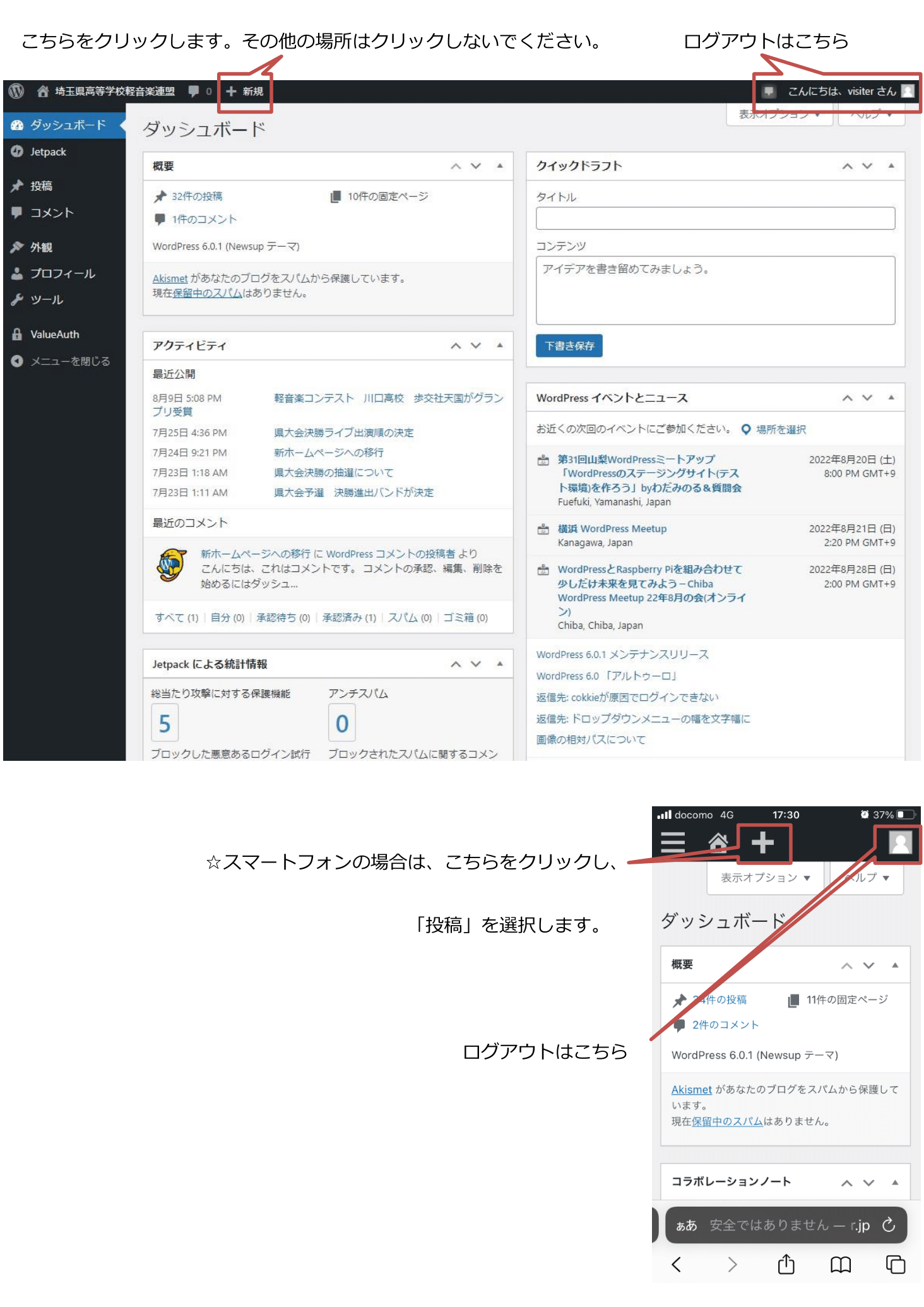924x1307 pixels.
Task: Click the クイックドラフト タイトル field
Action: click(x=715, y=218)
